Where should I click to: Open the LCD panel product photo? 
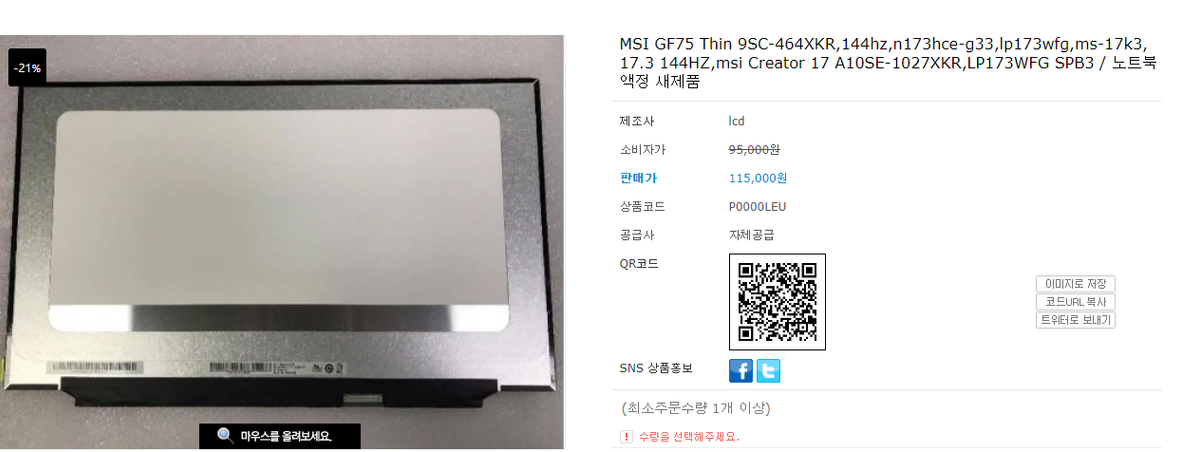(x=282, y=242)
